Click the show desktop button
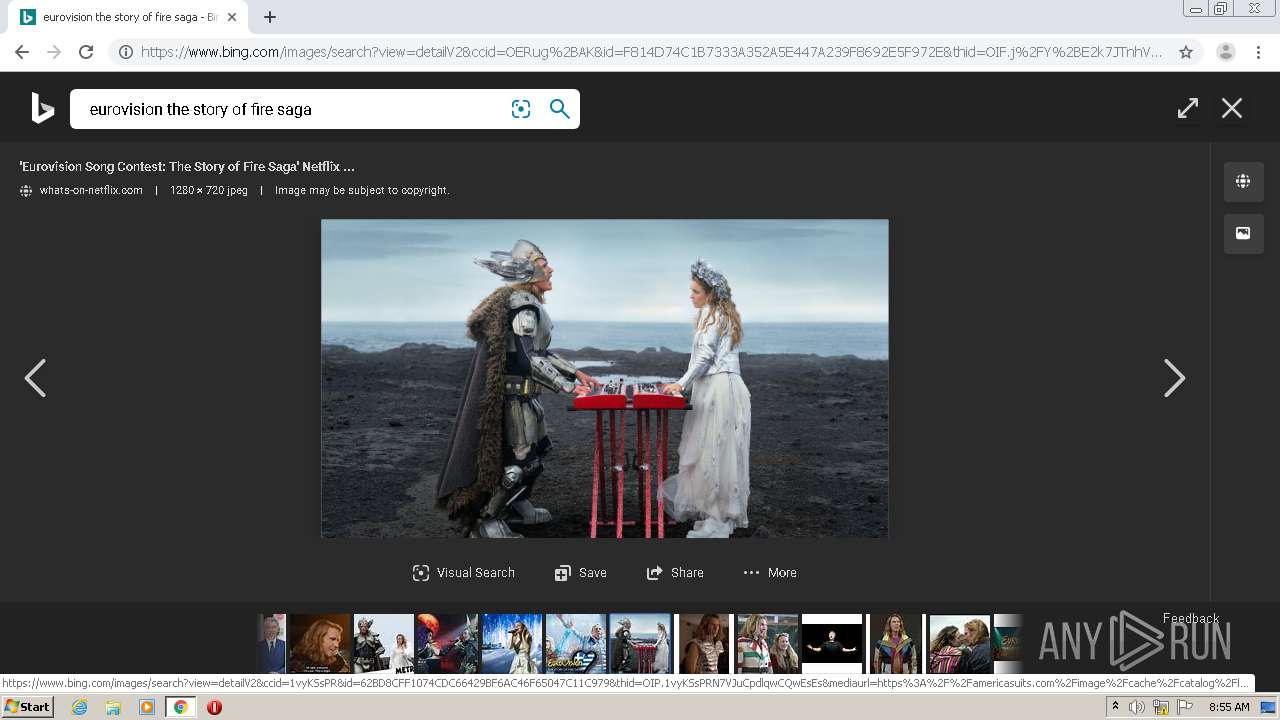Image resolution: width=1280 pixels, height=720 pixels. (1268, 707)
